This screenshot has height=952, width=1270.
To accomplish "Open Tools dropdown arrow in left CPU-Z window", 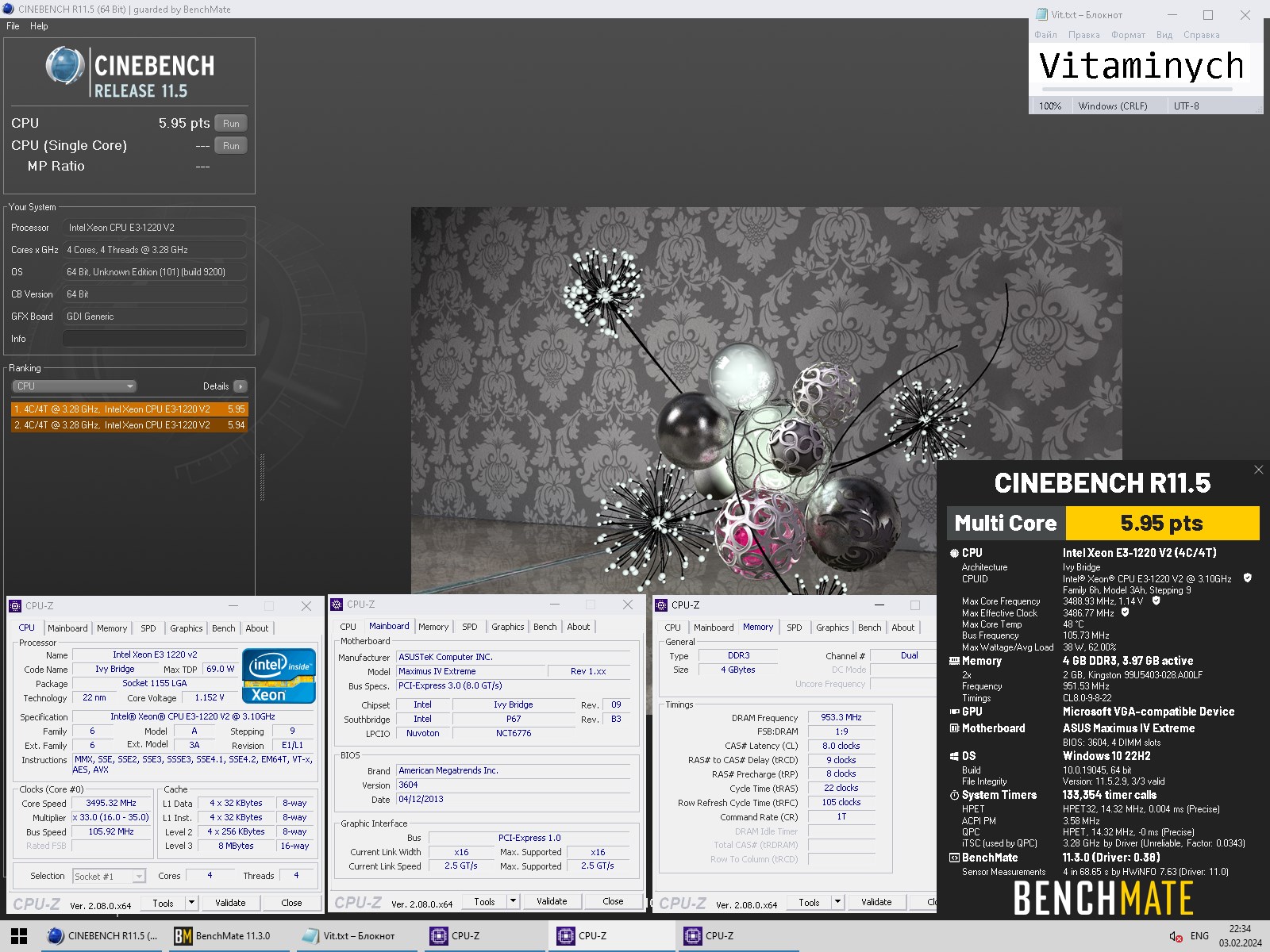I will point(191,904).
